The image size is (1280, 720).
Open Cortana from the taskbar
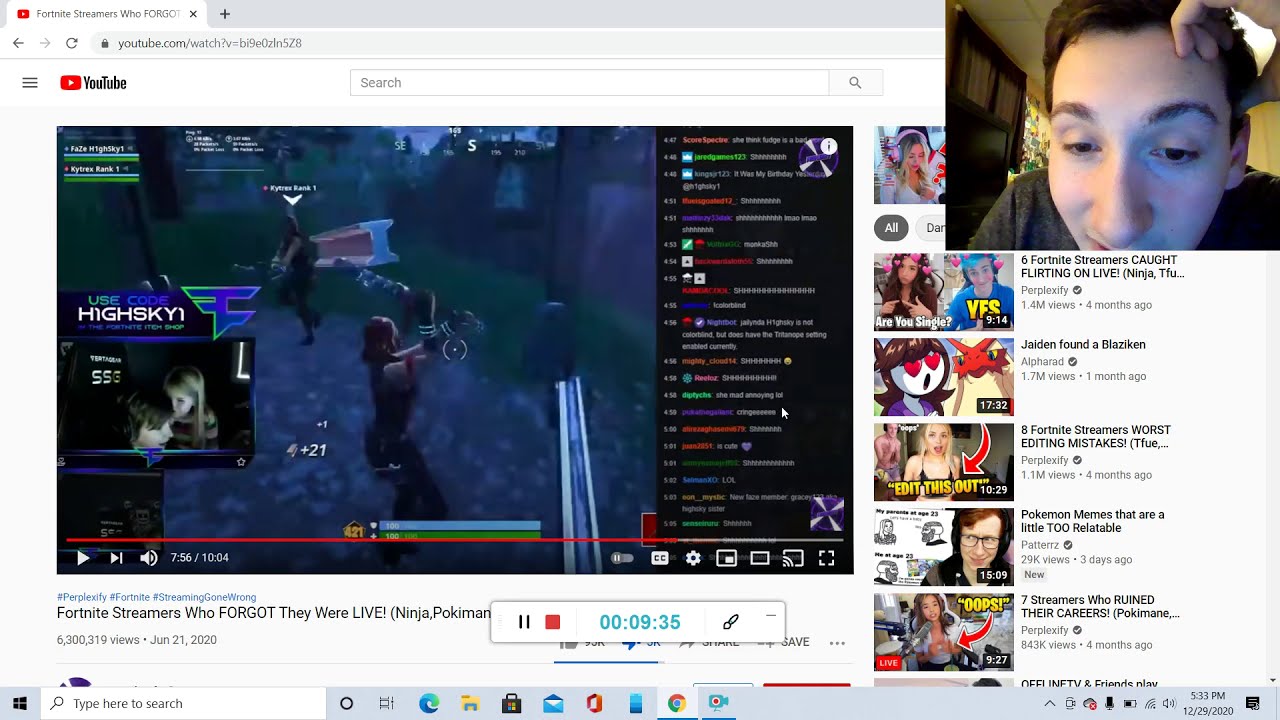[x=346, y=704]
